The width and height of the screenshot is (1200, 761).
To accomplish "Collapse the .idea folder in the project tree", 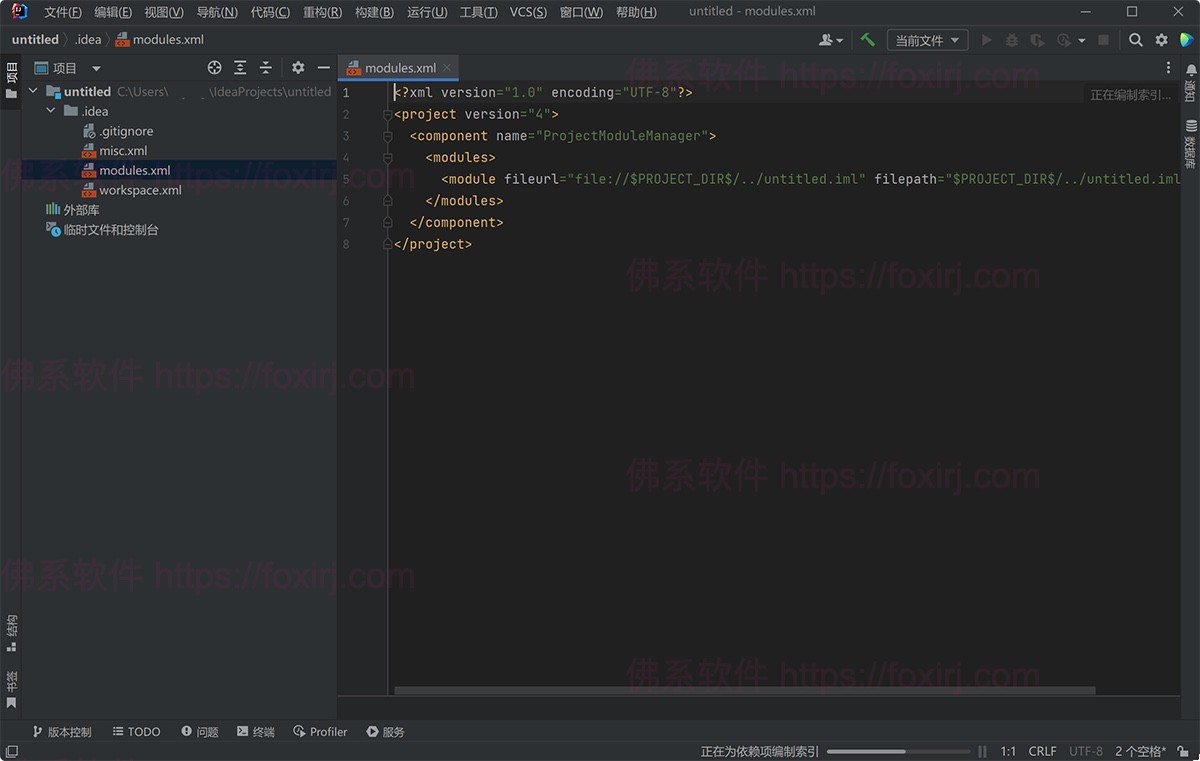I will point(50,110).
